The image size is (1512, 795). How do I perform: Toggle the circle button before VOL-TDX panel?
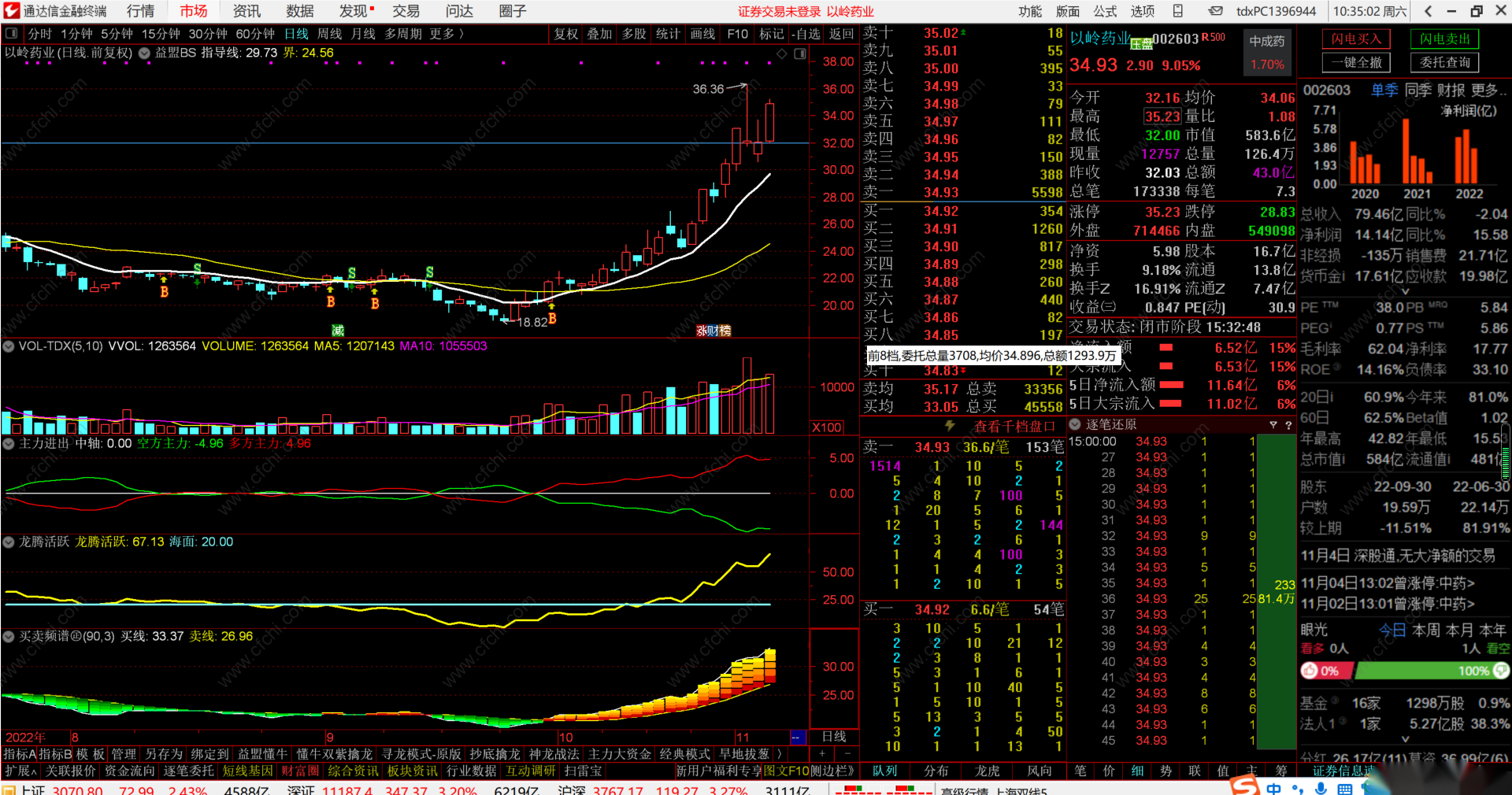tap(9, 346)
